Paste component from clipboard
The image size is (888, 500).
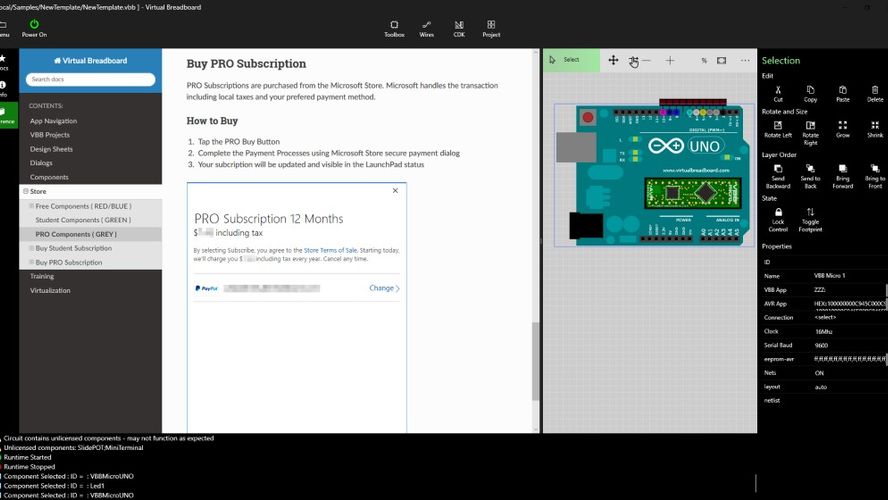coord(843,93)
